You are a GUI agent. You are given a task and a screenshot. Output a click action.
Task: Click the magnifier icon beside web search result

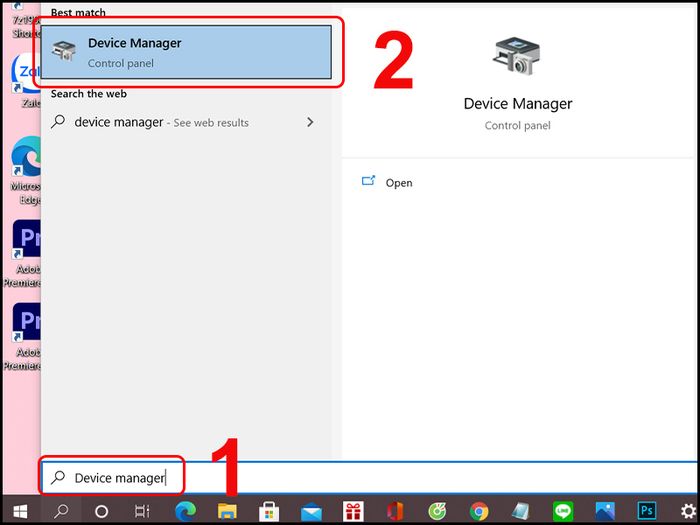point(58,121)
